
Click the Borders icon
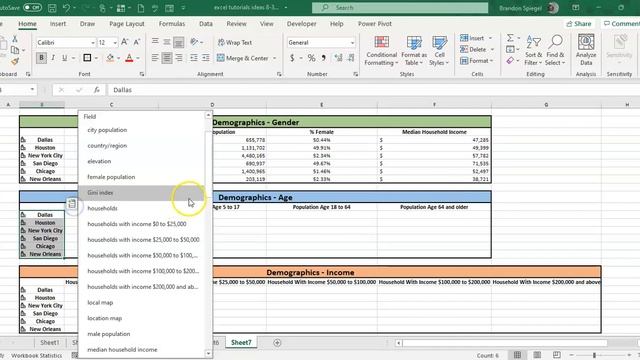point(87,58)
